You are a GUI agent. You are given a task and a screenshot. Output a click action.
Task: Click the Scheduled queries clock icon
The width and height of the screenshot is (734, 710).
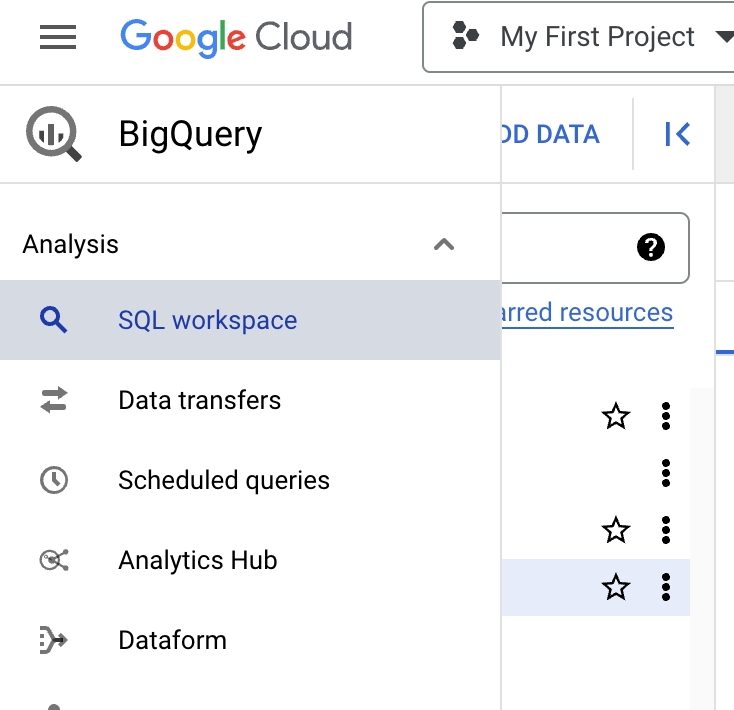(53, 480)
